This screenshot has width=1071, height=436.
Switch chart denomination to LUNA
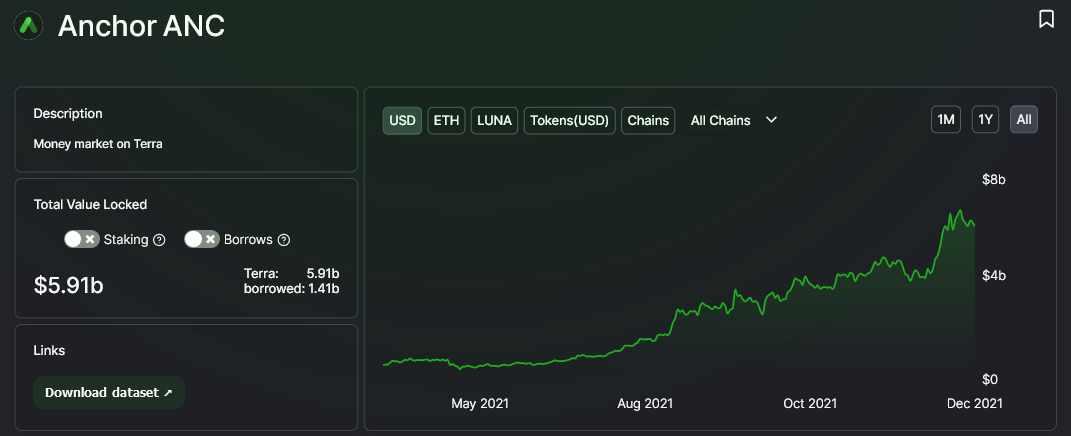point(495,120)
